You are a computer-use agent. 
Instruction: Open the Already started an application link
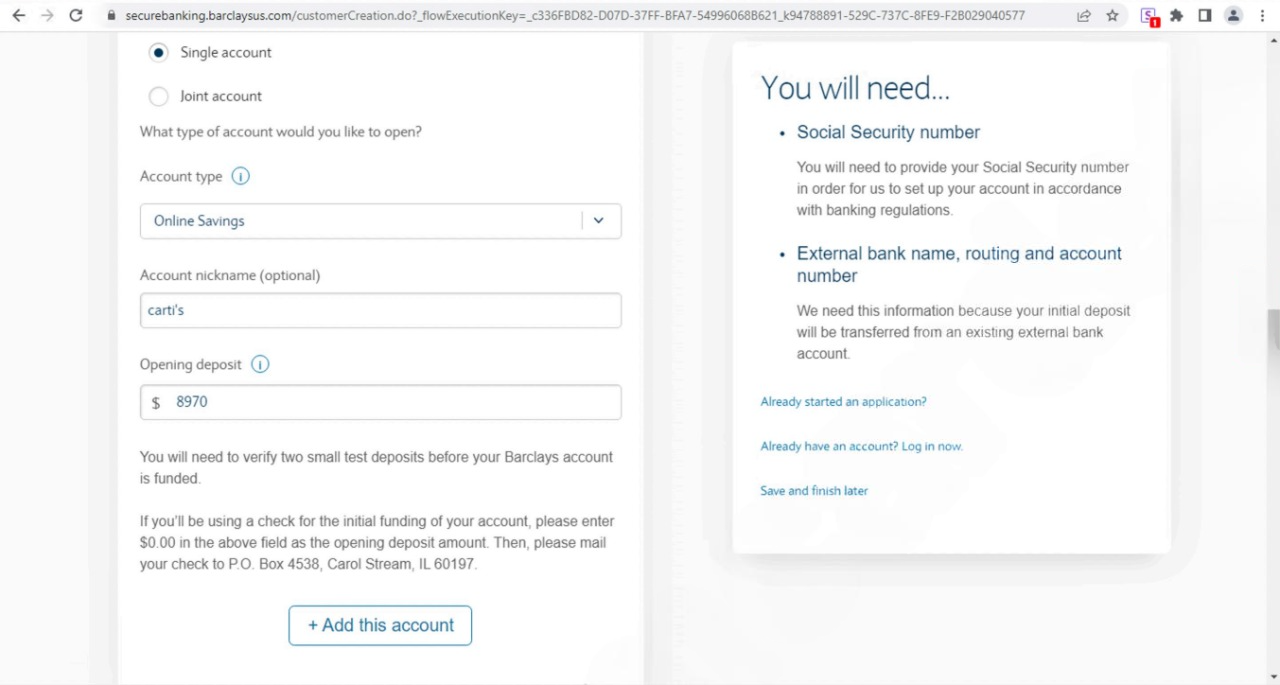tap(843, 402)
